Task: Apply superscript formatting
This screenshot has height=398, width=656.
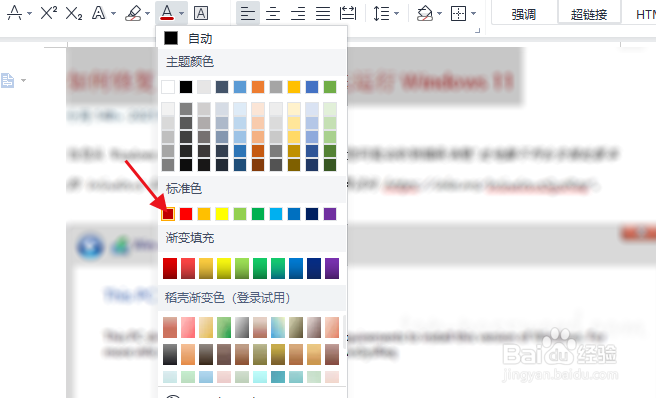Action: (49, 13)
